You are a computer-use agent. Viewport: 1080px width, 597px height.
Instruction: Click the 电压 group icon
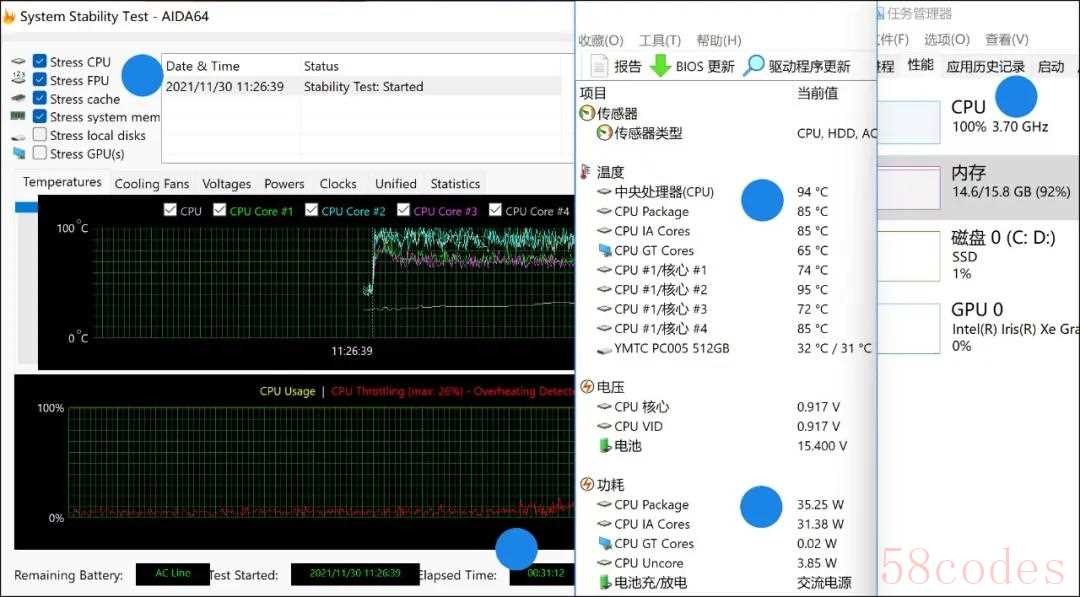[x=587, y=387]
